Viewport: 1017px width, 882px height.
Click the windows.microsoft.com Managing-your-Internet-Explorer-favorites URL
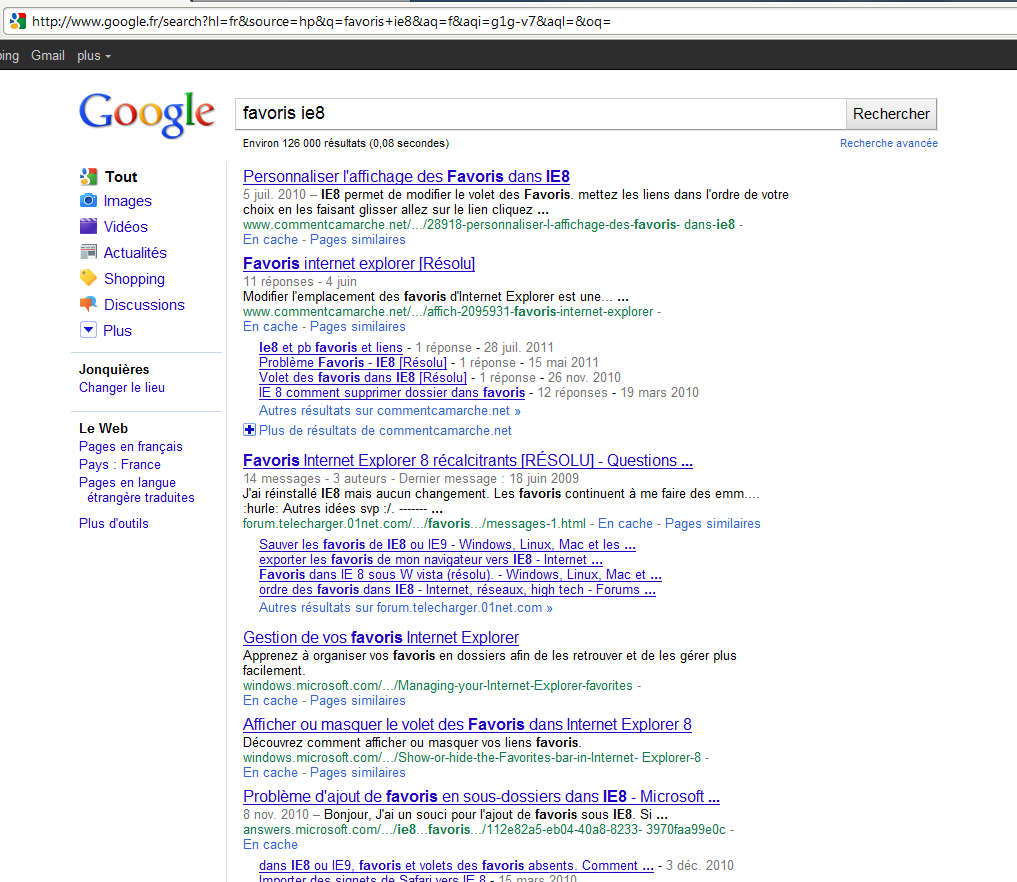tap(438, 685)
